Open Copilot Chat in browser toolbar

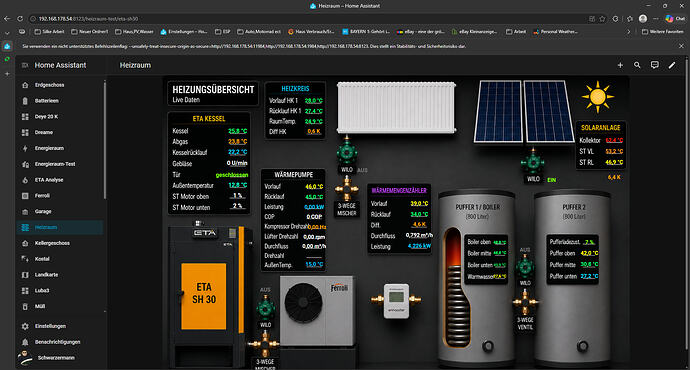click(675, 18)
